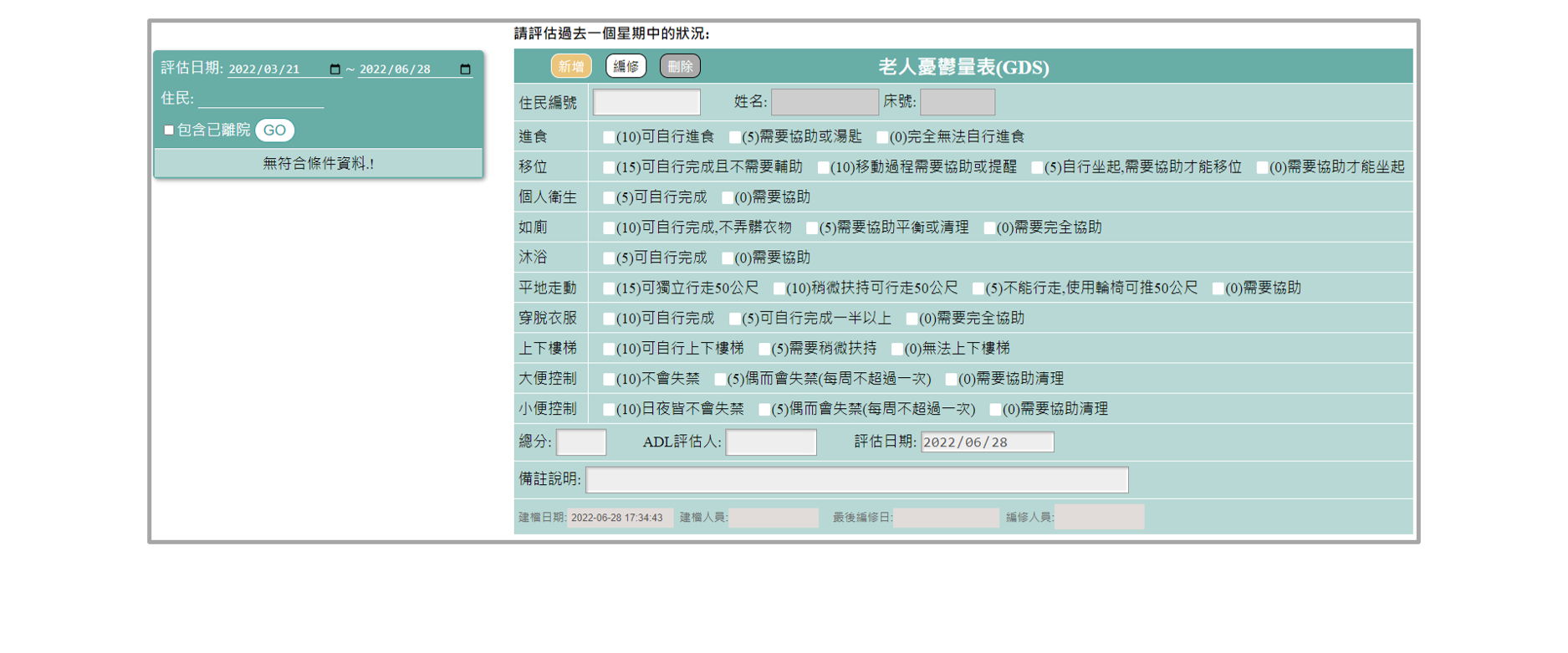The width and height of the screenshot is (1568, 653).
Task: Open the end date calendar picker icon
Action: point(465,69)
